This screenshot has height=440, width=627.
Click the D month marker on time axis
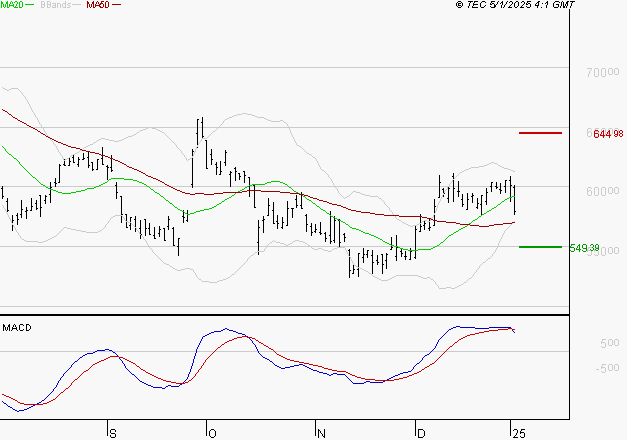[x=421, y=433]
